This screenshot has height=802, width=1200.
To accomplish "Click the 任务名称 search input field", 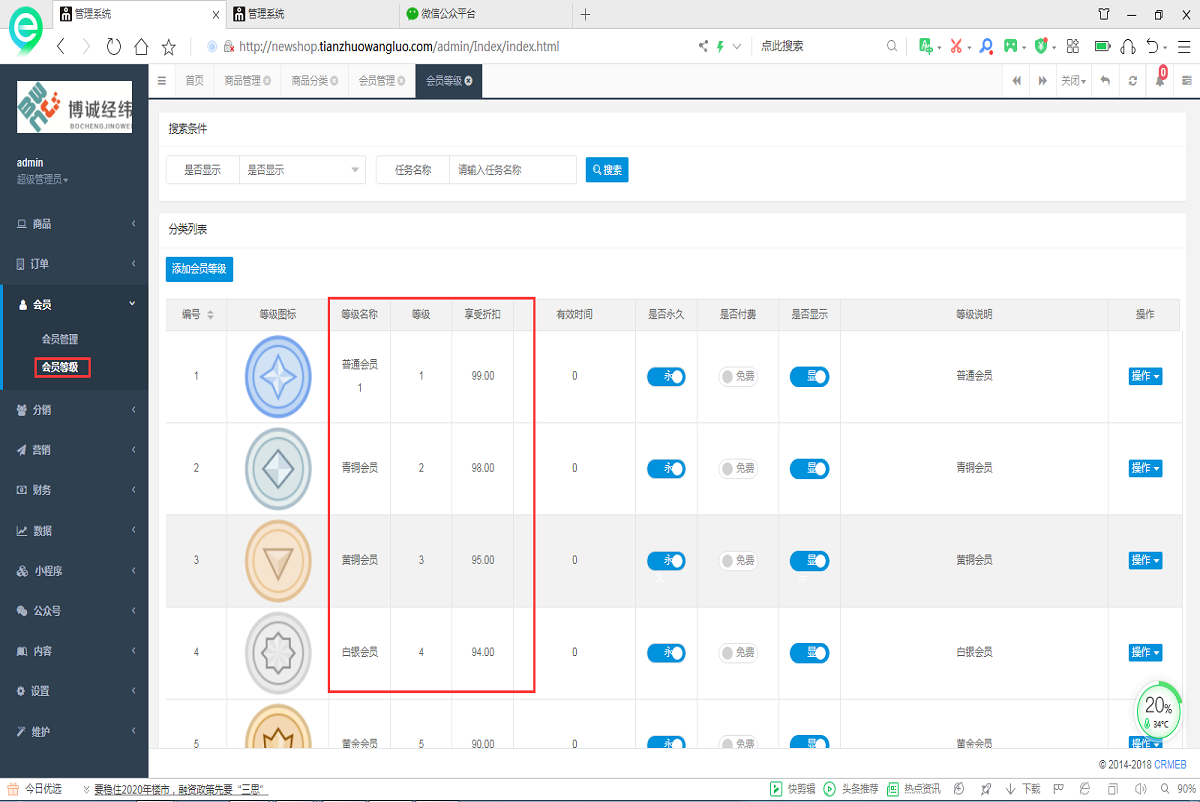I will [x=512, y=170].
